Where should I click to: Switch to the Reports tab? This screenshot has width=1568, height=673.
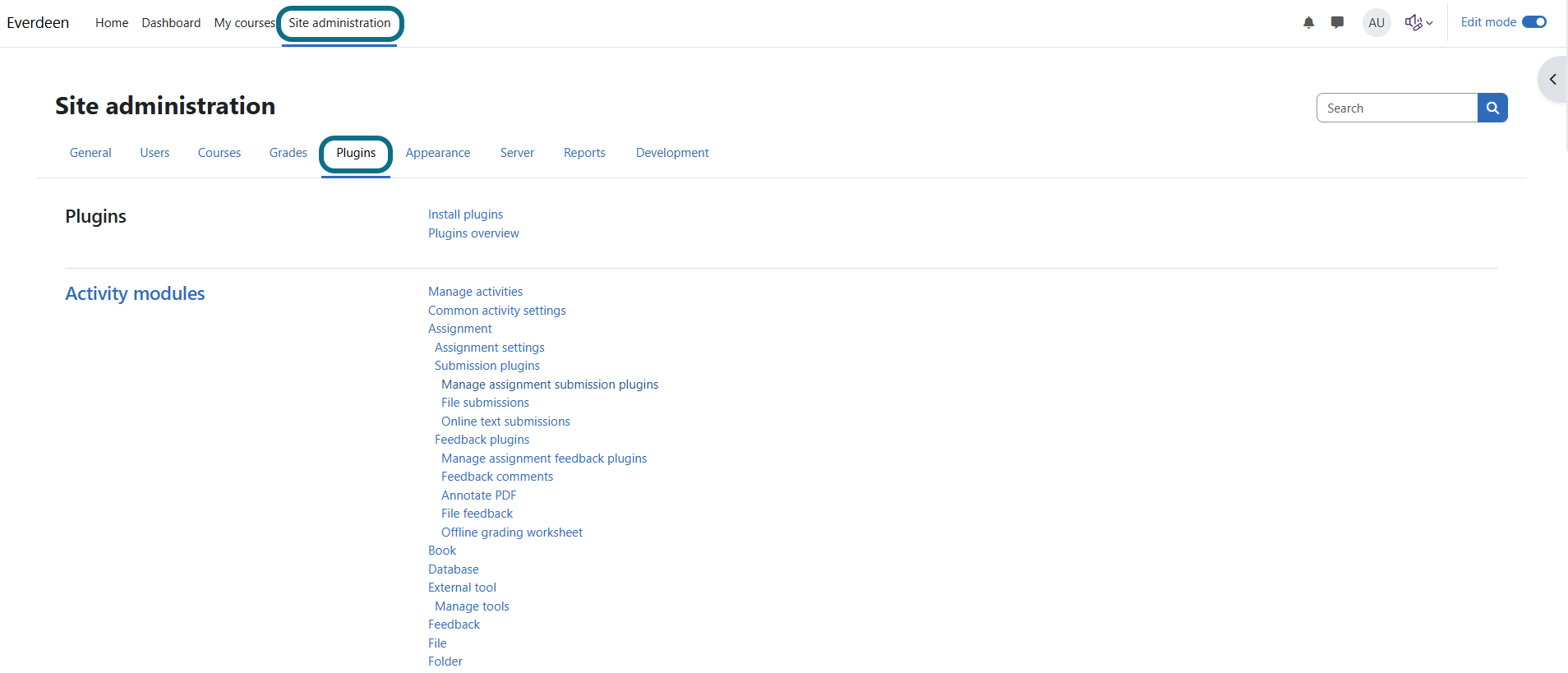(x=584, y=153)
